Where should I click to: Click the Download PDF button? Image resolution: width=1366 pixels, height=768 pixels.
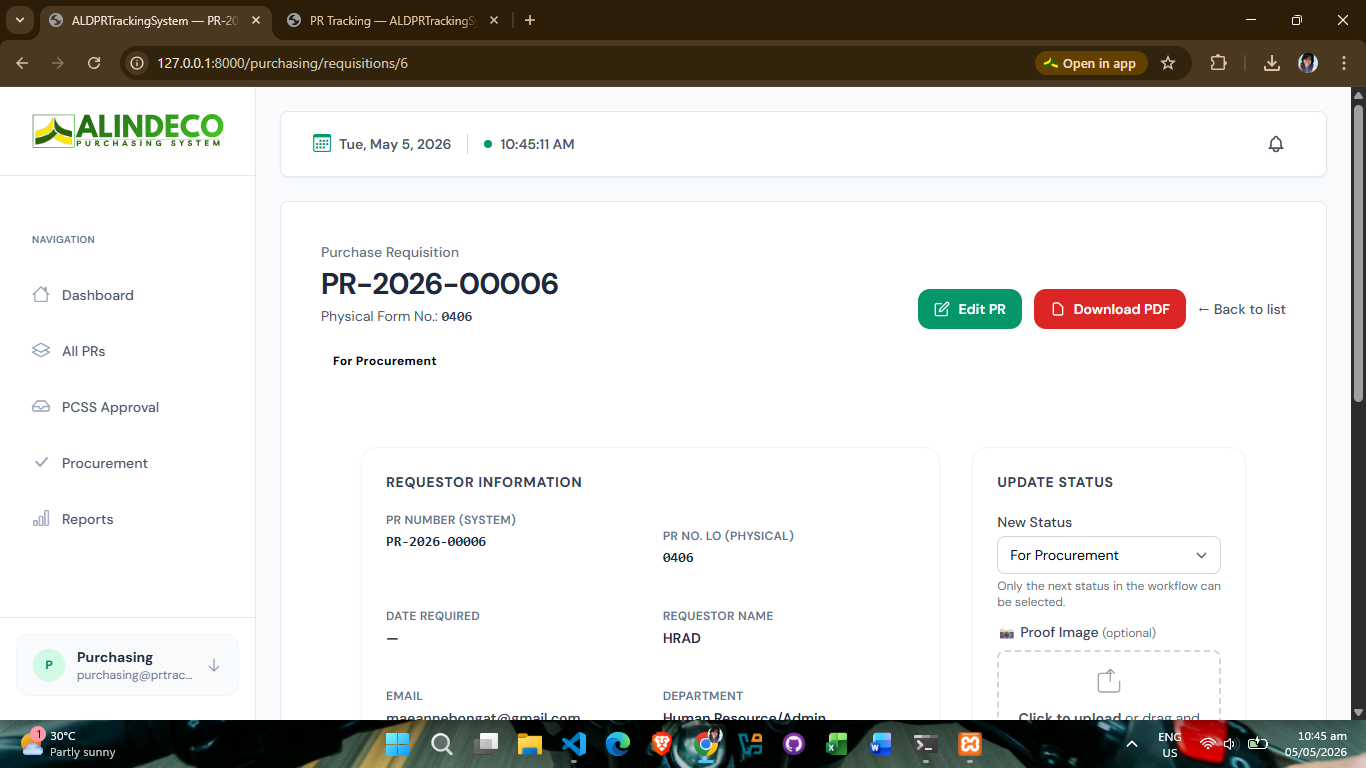coord(1109,309)
